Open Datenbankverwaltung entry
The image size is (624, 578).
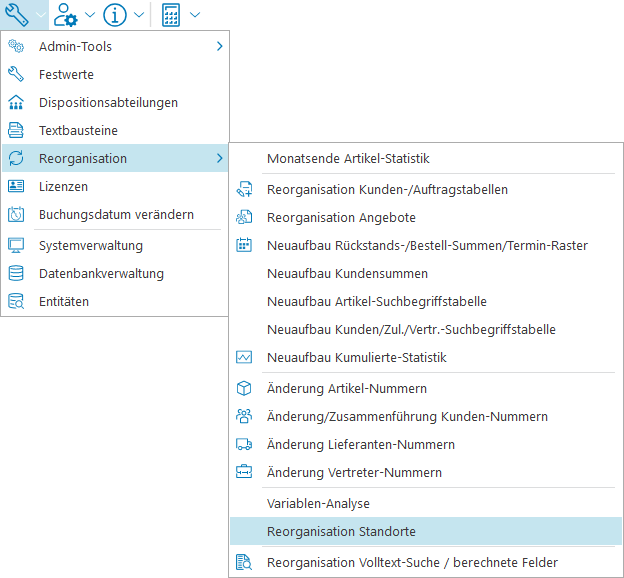[x=101, y=273]
